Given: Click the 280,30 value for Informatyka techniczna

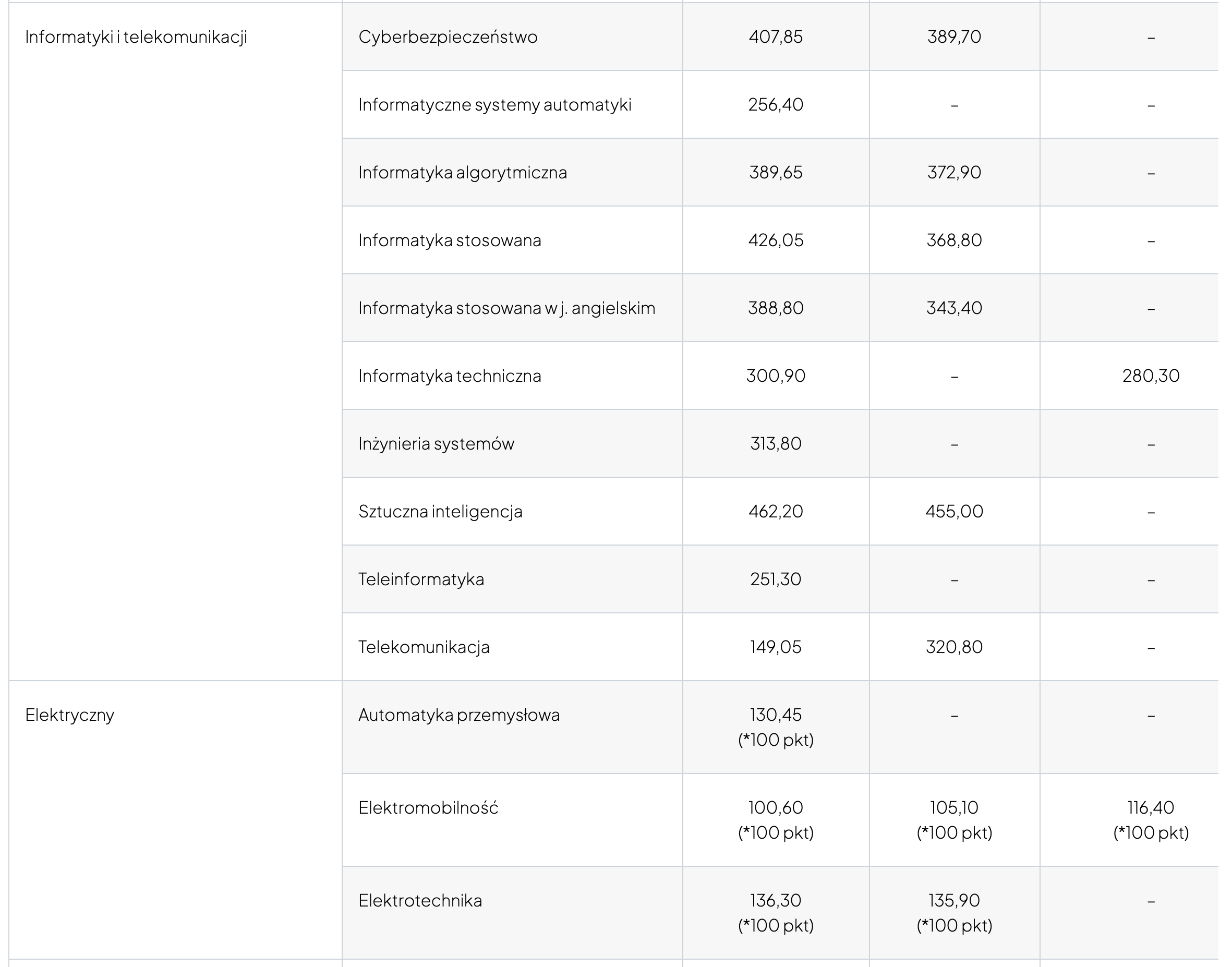Looking at the screenshot, I should tap(1151, 376).
